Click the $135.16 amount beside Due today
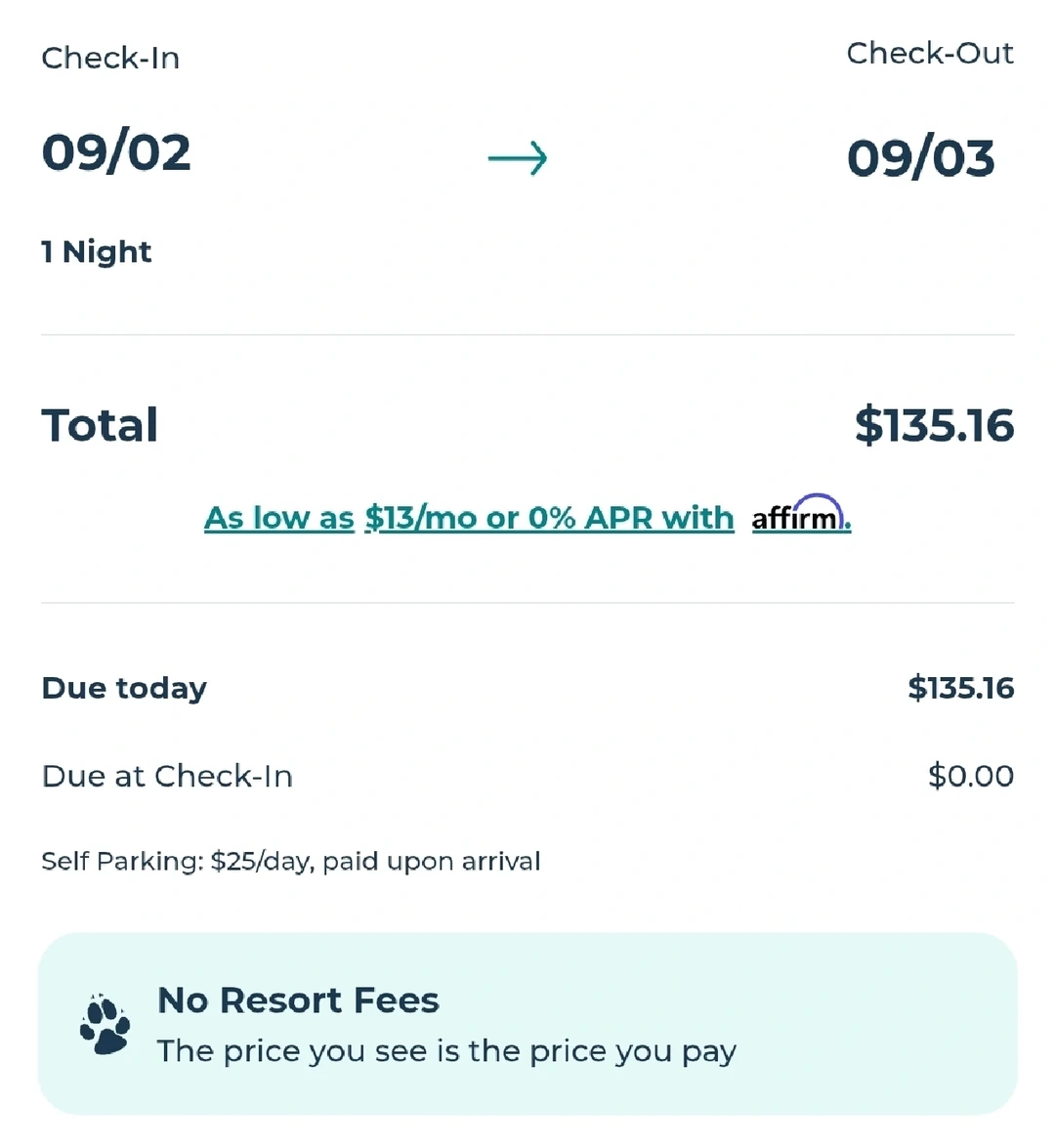 point(960,688)
